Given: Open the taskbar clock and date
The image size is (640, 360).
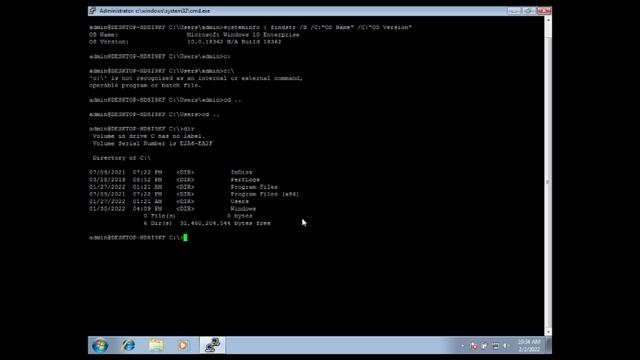Looking at the screenshot, I should click(529, 346).
